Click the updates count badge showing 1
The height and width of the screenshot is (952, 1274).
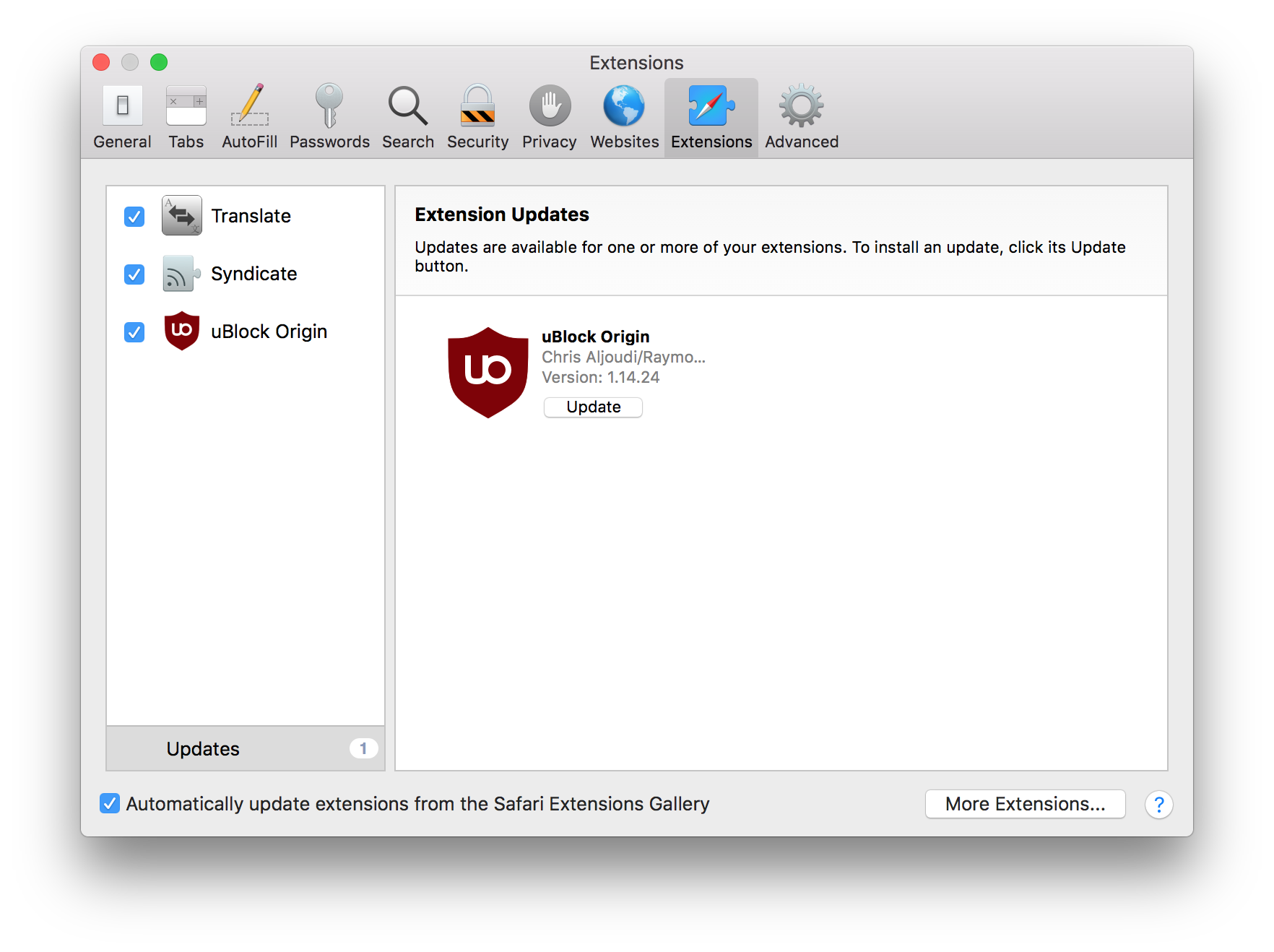point(363,748)
